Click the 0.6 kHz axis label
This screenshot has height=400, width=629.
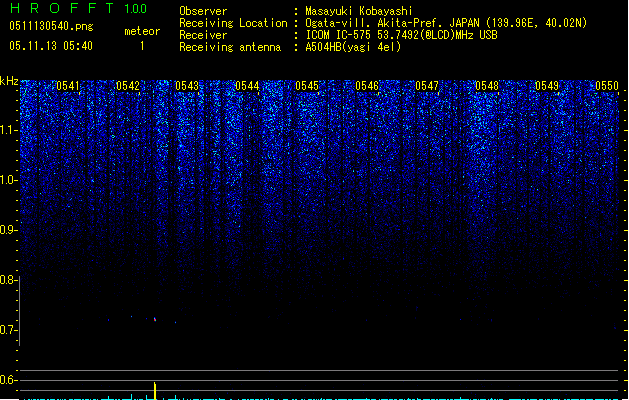coord(8,380)
